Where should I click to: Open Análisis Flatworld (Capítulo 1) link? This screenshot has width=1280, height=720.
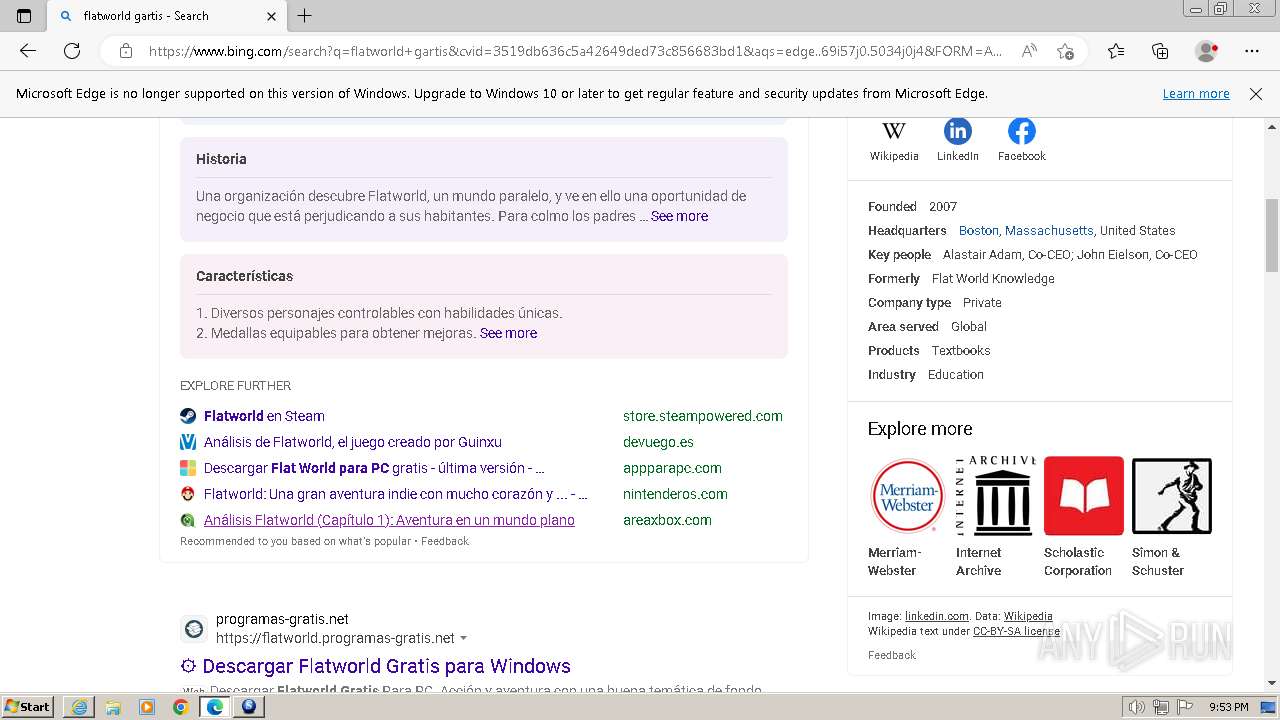(389, 520)
